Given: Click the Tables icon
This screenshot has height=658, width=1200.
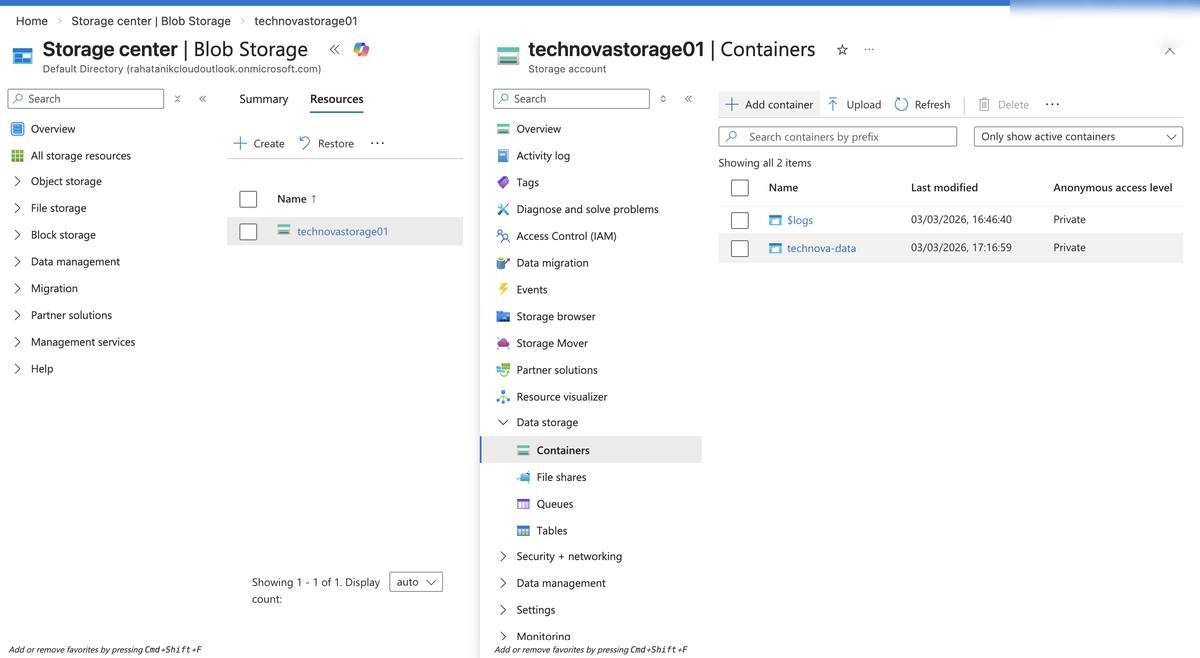Looking at the screenshot, I should [523, 531].
